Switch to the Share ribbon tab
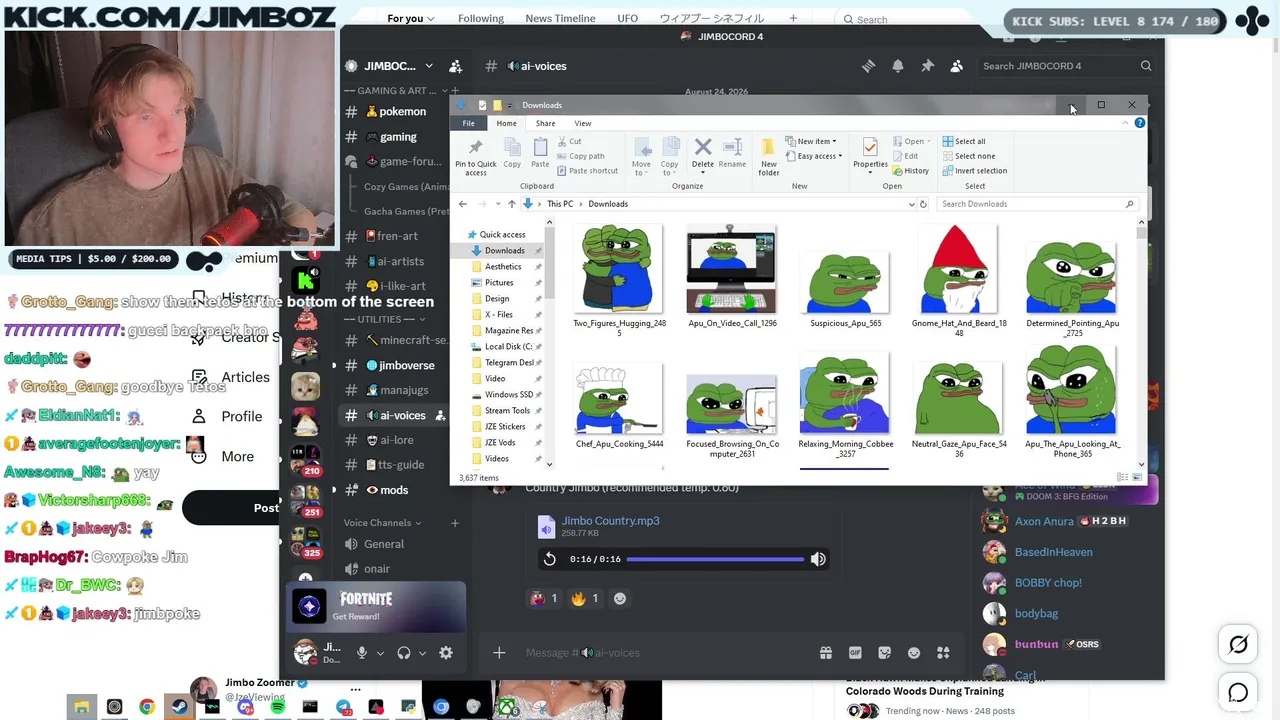 (x=545, y=123)
